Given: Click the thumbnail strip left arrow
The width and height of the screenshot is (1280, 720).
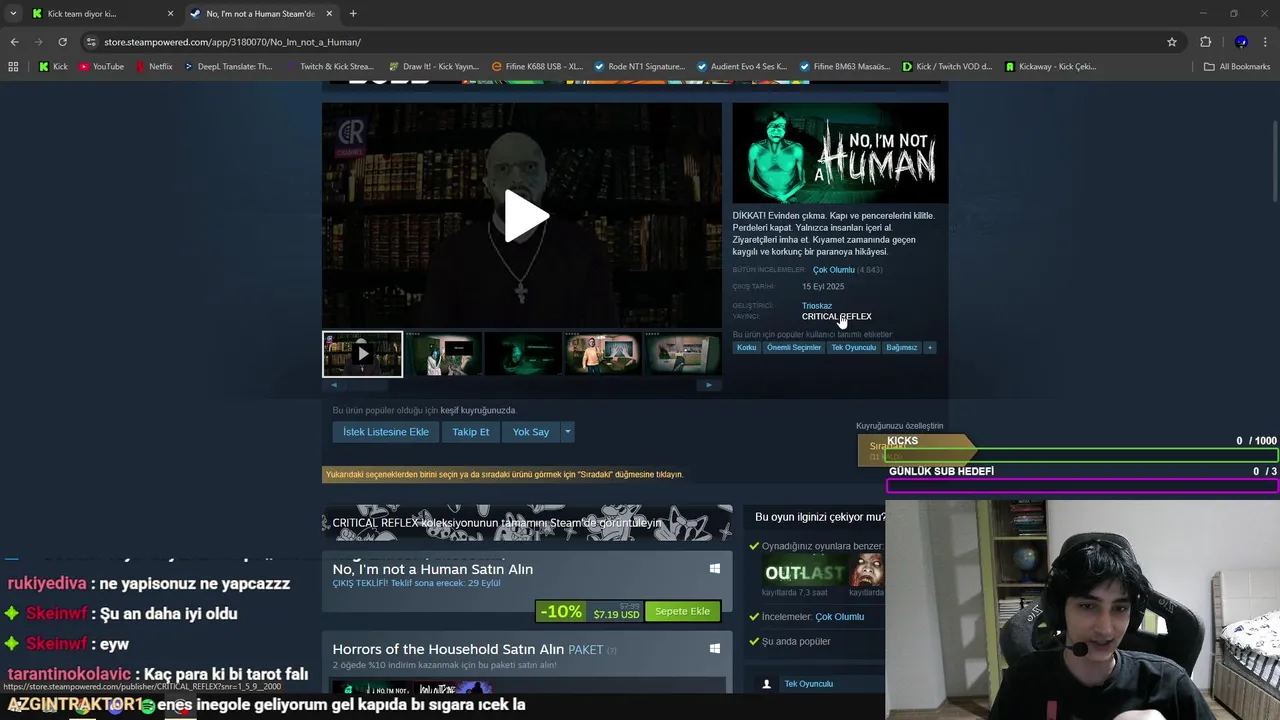Looking at the screenshot, I should (334, 385).
